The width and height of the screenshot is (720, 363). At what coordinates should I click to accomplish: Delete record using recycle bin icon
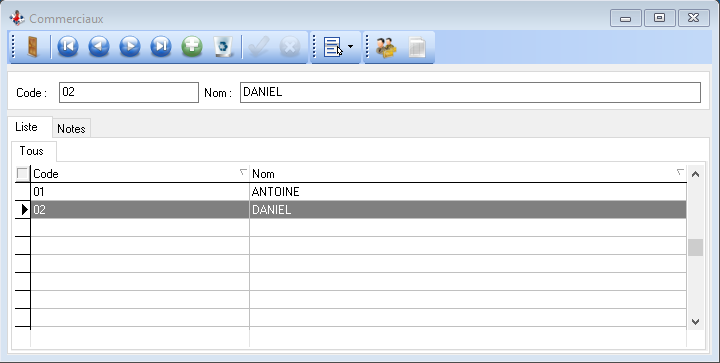223,46
